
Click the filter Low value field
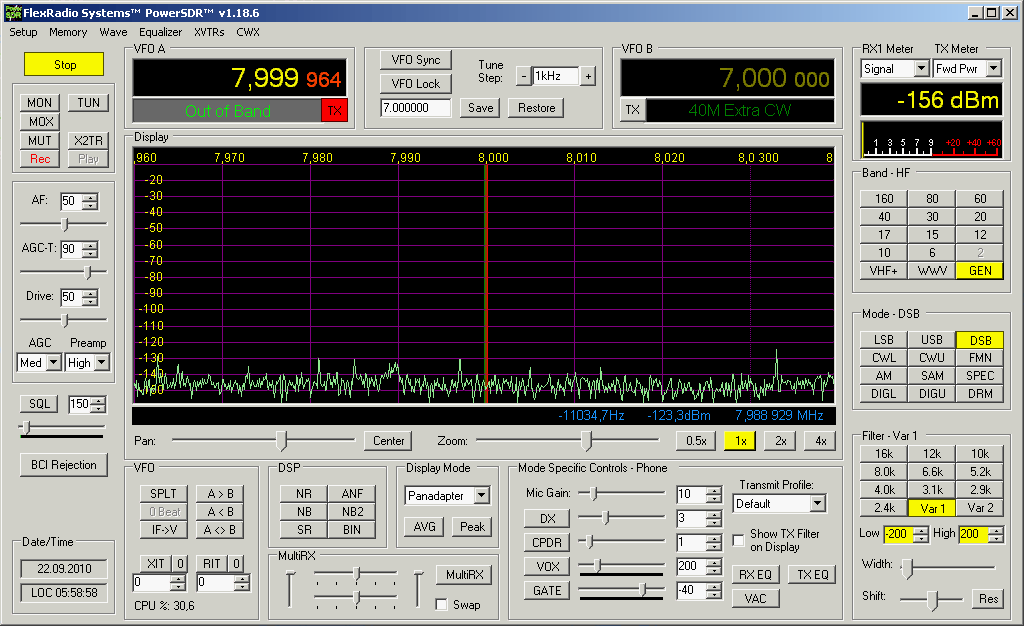899,534
